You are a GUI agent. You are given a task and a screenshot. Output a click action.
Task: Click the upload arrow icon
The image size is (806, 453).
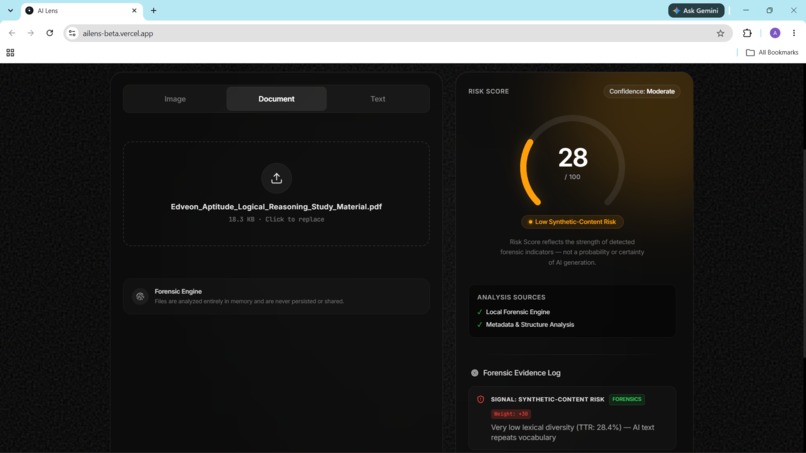277,178
